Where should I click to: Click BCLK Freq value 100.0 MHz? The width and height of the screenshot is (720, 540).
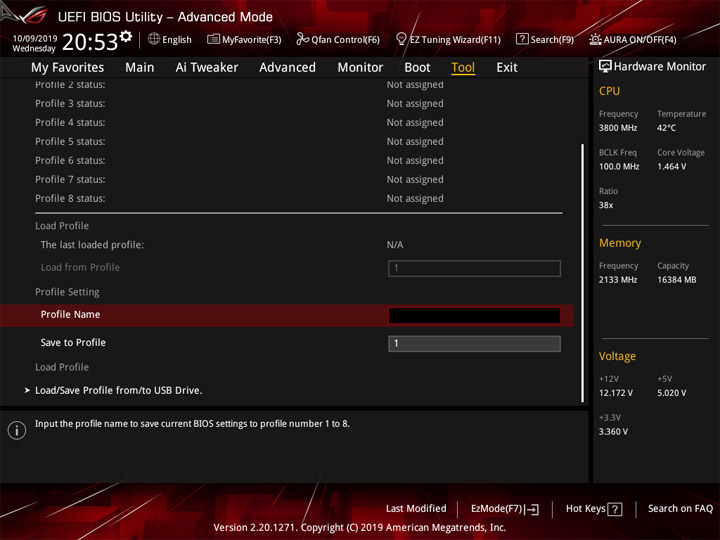pyautogui.click(x=619, y=167)
